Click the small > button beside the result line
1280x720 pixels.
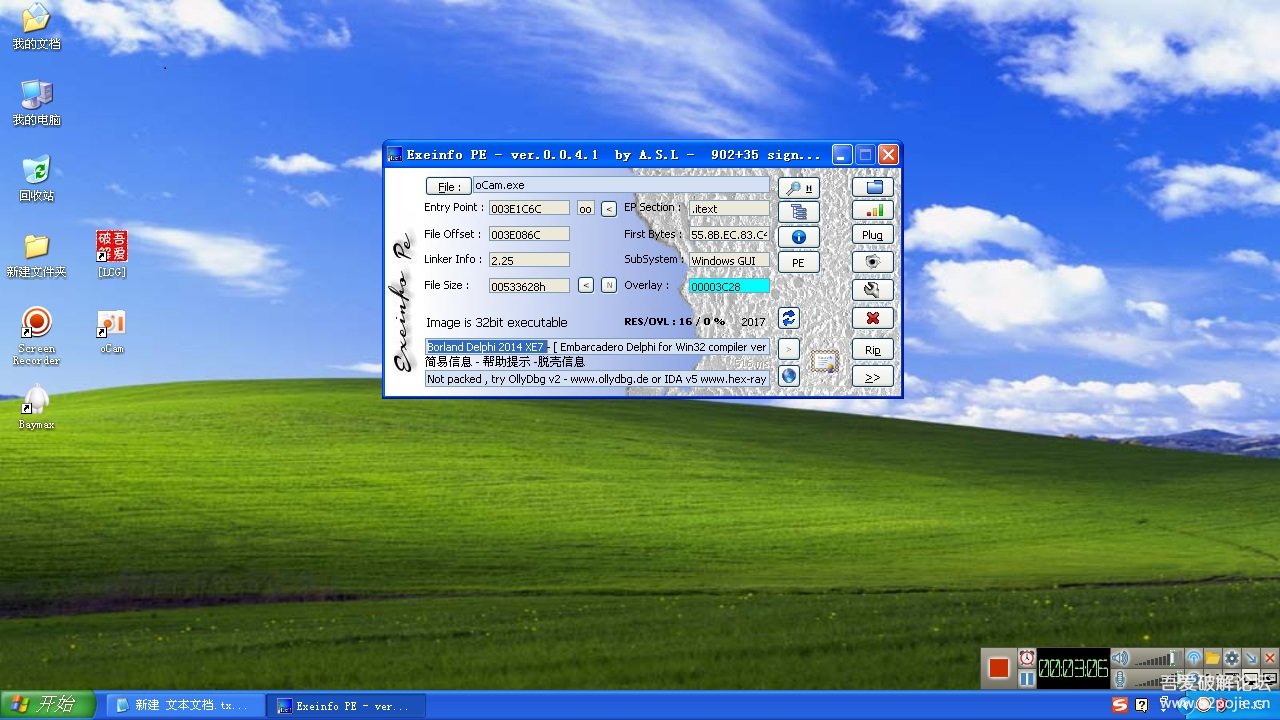[789, 348]
